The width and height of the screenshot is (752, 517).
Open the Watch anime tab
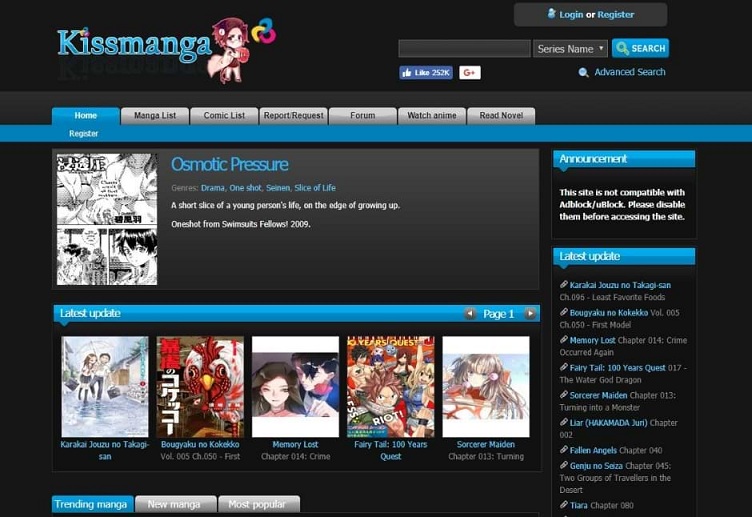point(432,116)
